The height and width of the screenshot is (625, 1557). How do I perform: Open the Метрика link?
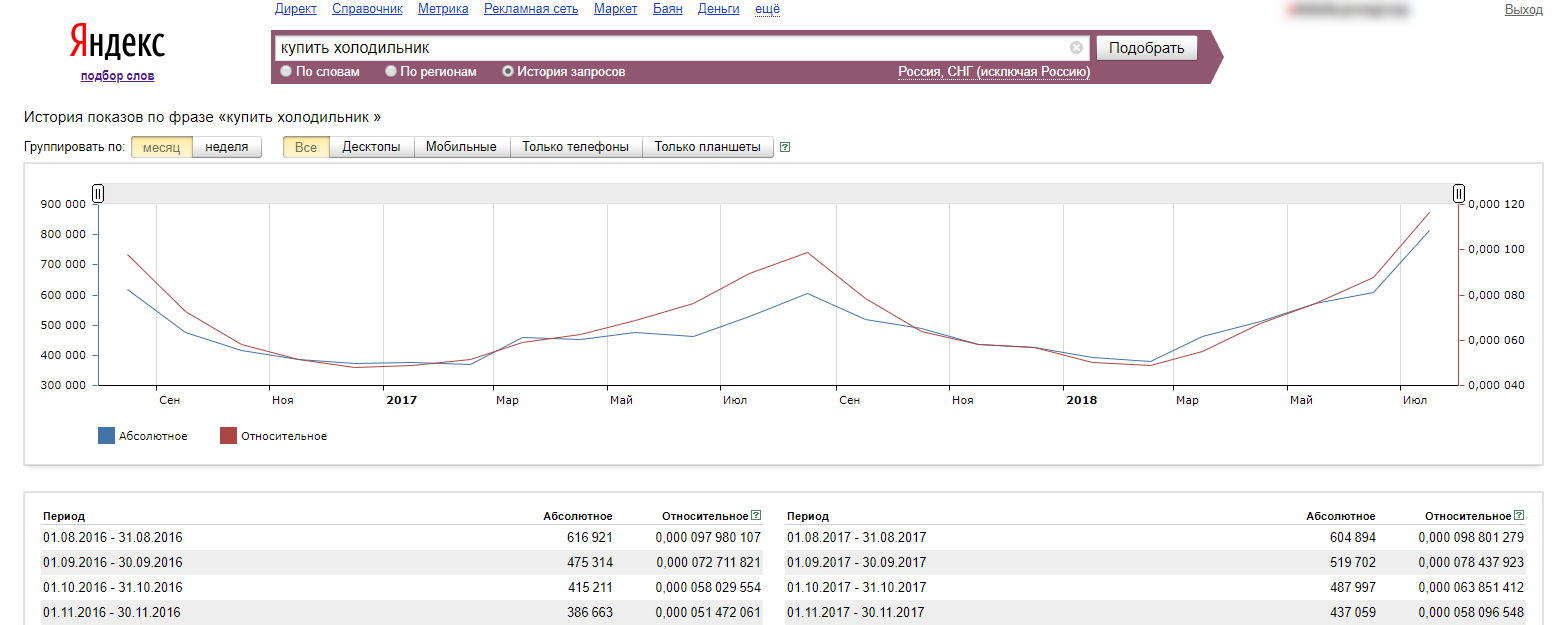pyautogui.click(x=443, y=9)
